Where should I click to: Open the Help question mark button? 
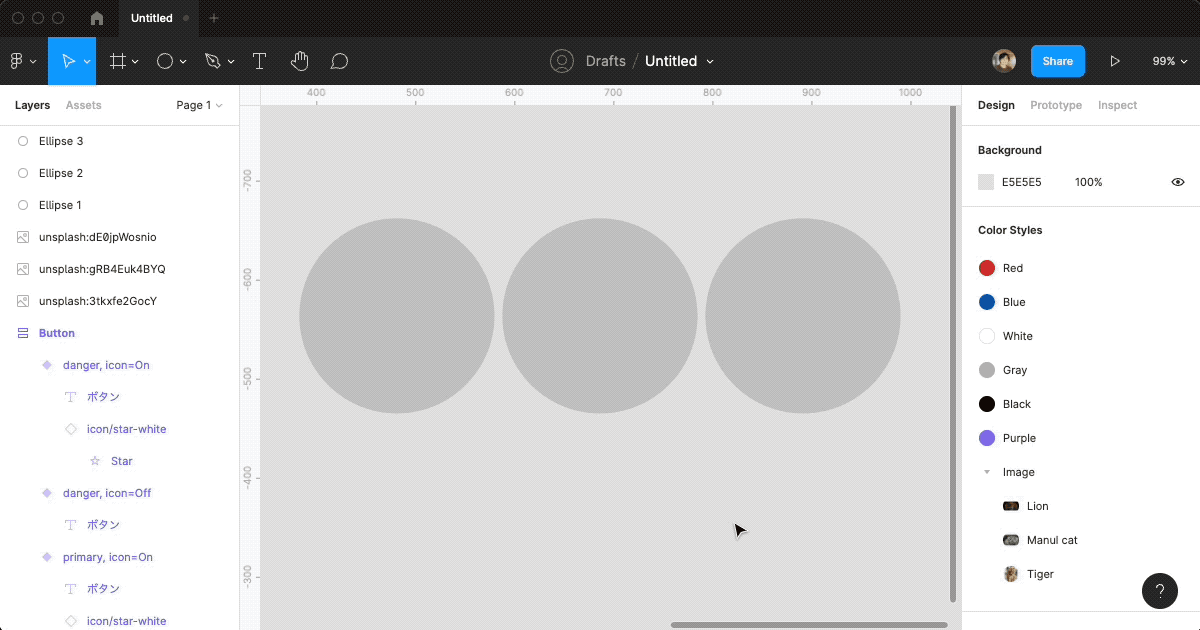click(x=1159, y=590)
